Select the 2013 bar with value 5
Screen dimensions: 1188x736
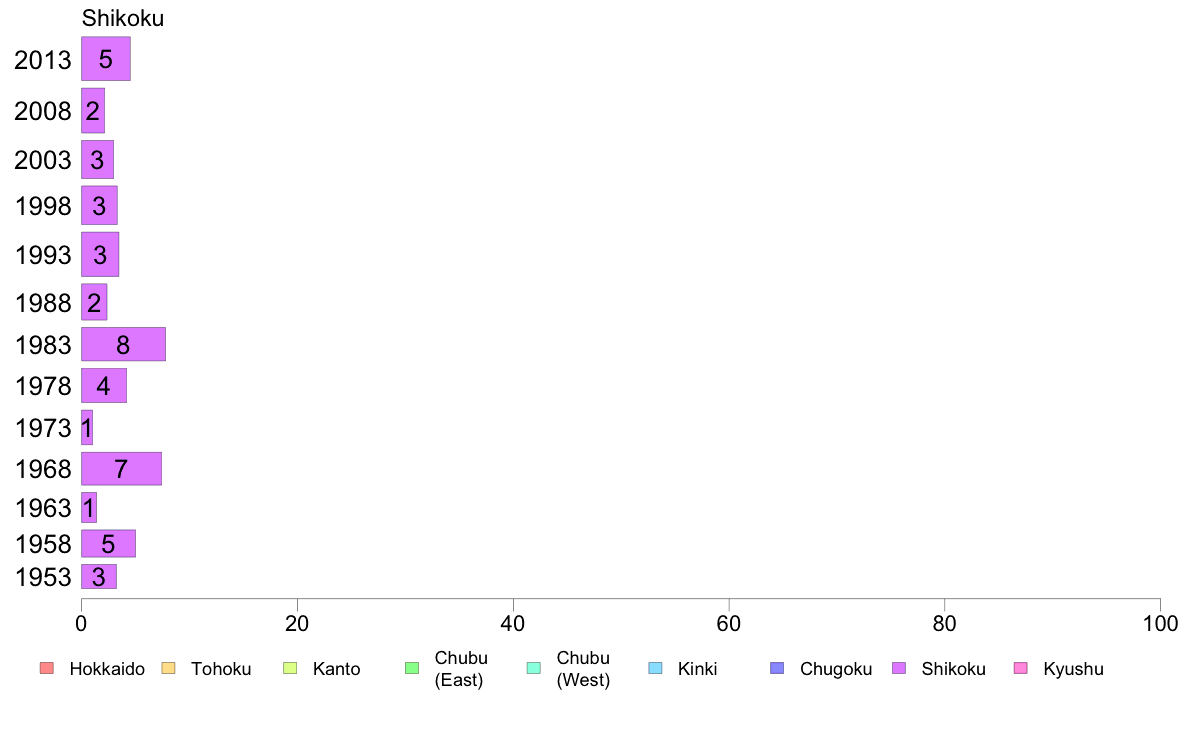tap(106, 58)
